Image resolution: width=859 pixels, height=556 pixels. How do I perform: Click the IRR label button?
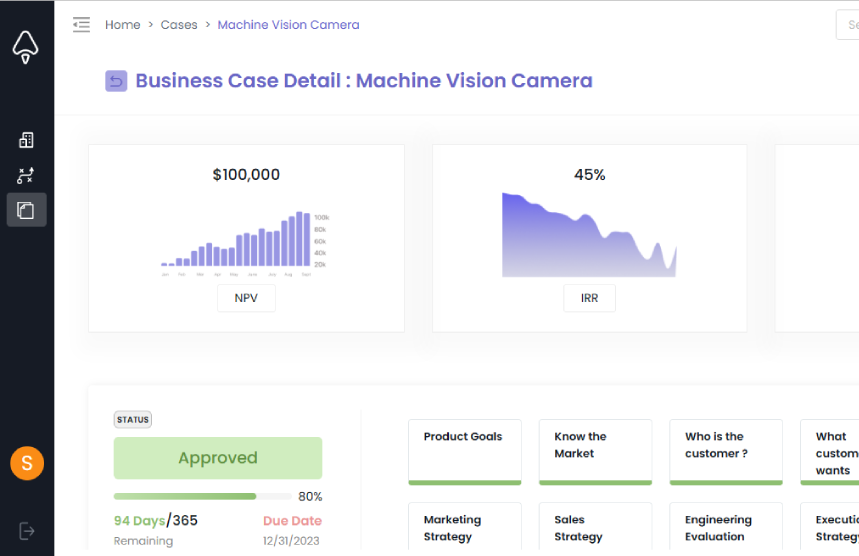click(x=589, y=298)
